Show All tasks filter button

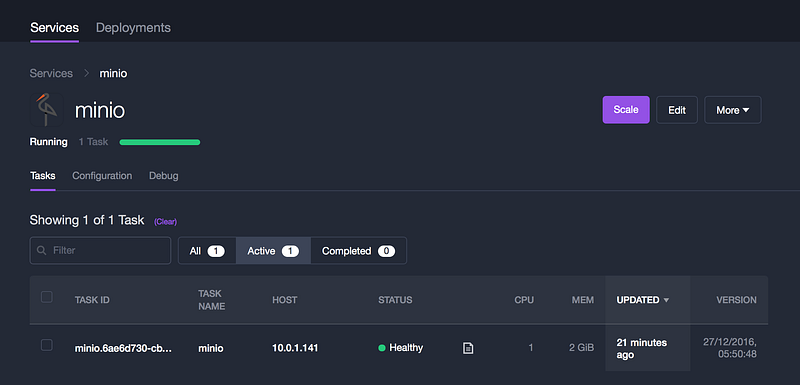[x=207, y=250]
